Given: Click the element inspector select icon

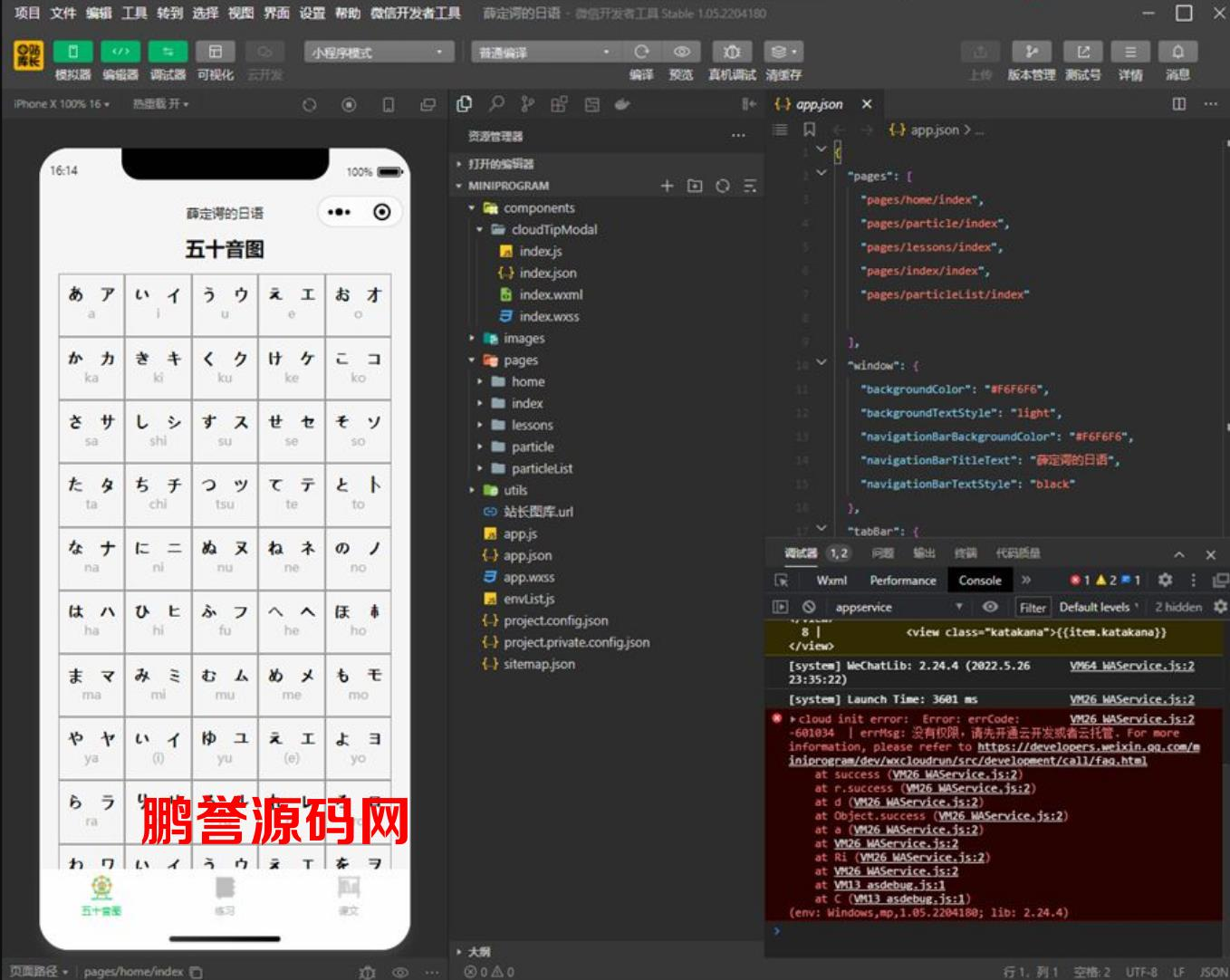Looking at the screenshot, I should click(x=781, y=581).
